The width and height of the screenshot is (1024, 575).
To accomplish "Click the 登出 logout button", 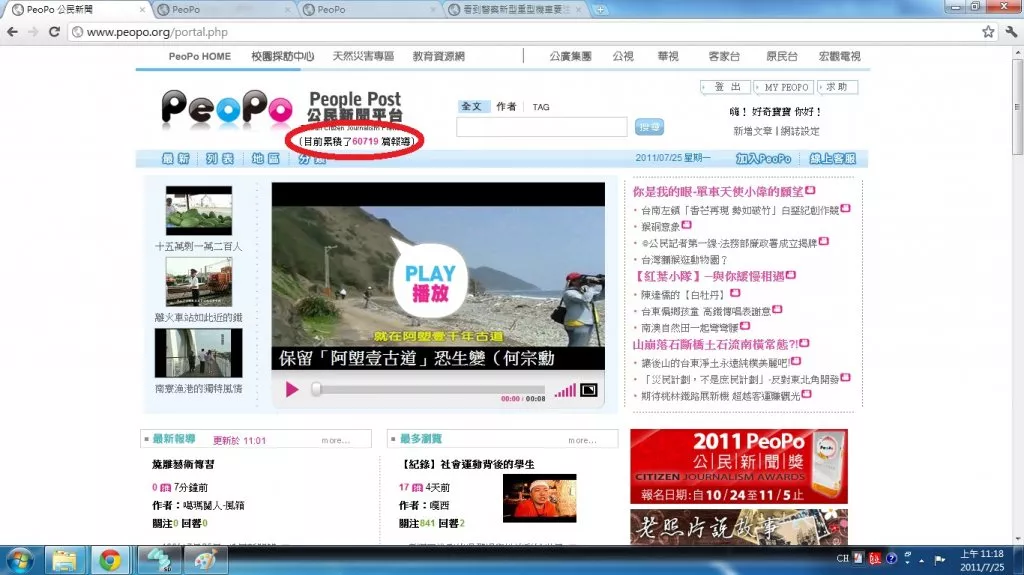I will click(726, 87).
